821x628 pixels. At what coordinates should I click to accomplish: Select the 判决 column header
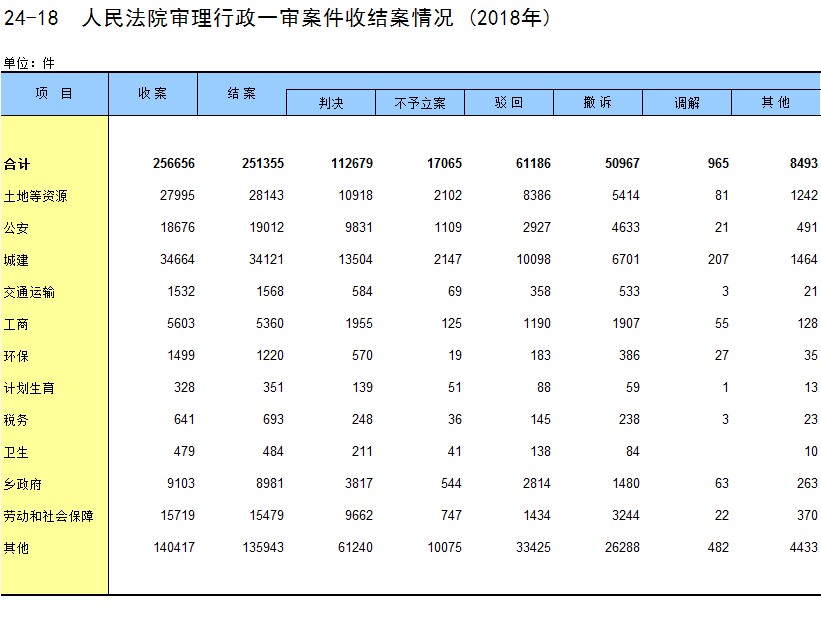331,103
